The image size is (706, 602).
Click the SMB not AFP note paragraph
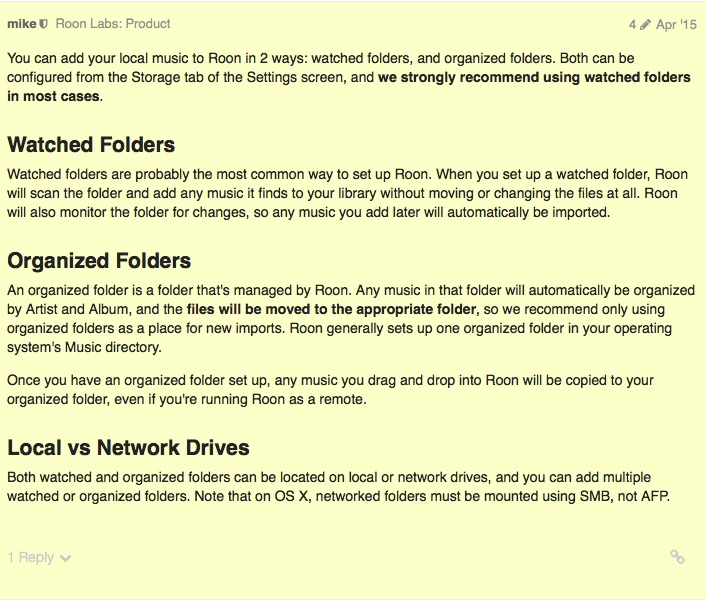[x=339, y=487]
